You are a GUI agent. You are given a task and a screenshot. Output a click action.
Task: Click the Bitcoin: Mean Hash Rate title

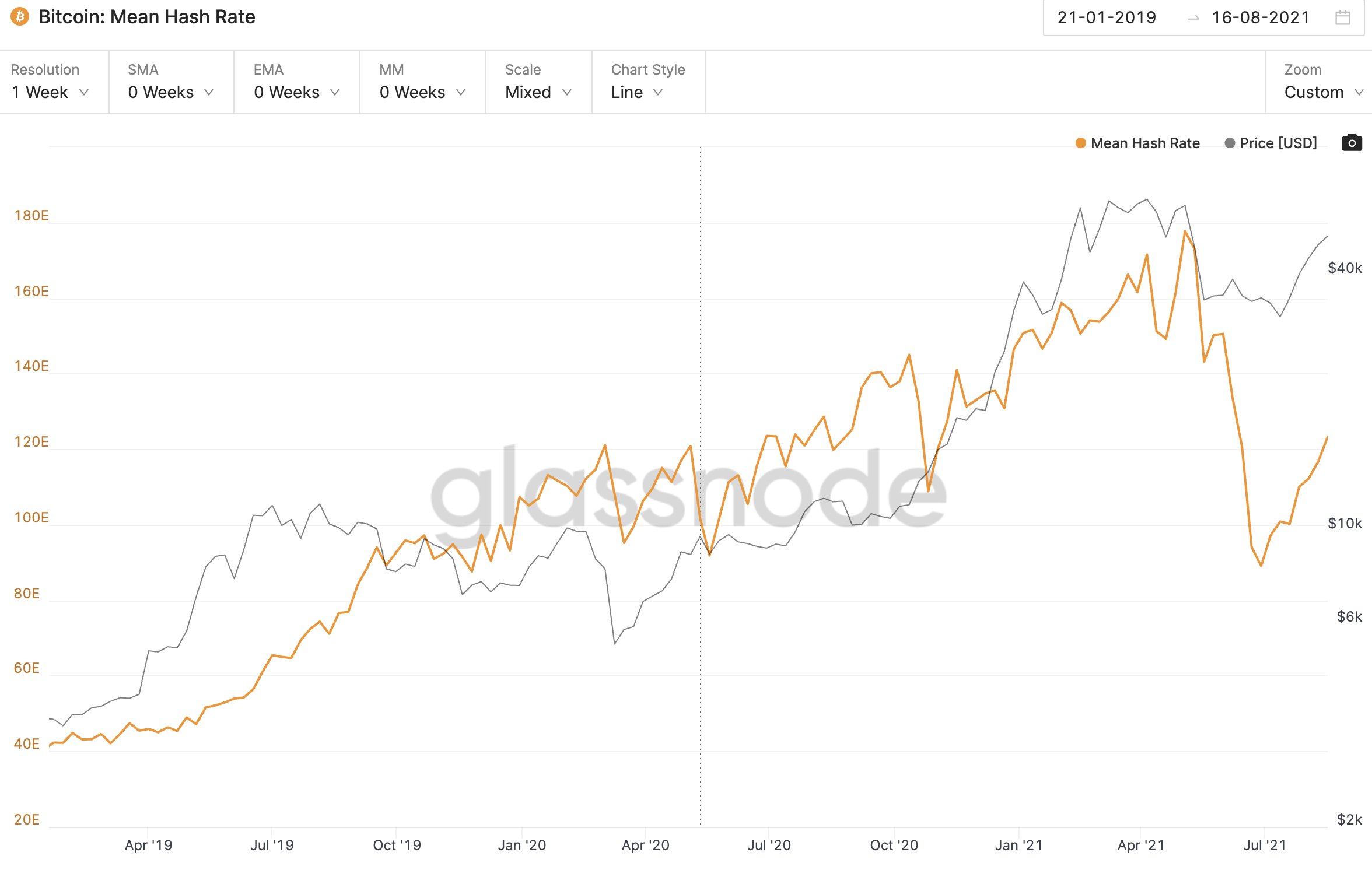click(x=146, y=17)
